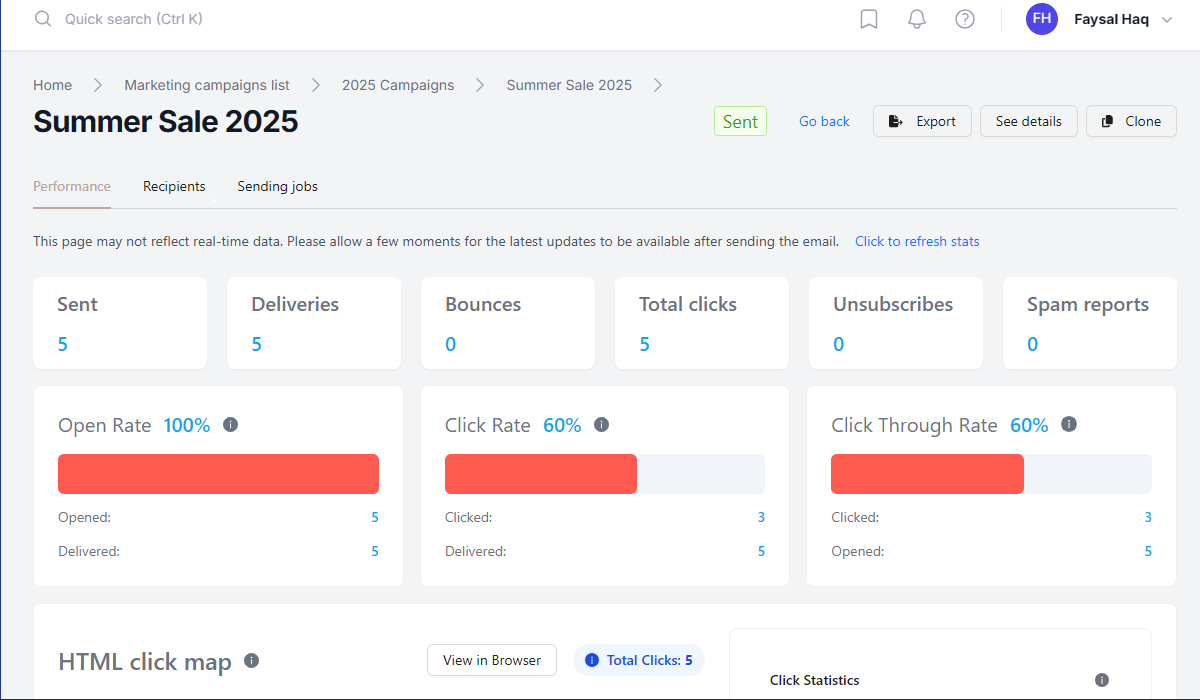Click the chevron after 2025 Campaigns breadcrumb

click(480, 85)
